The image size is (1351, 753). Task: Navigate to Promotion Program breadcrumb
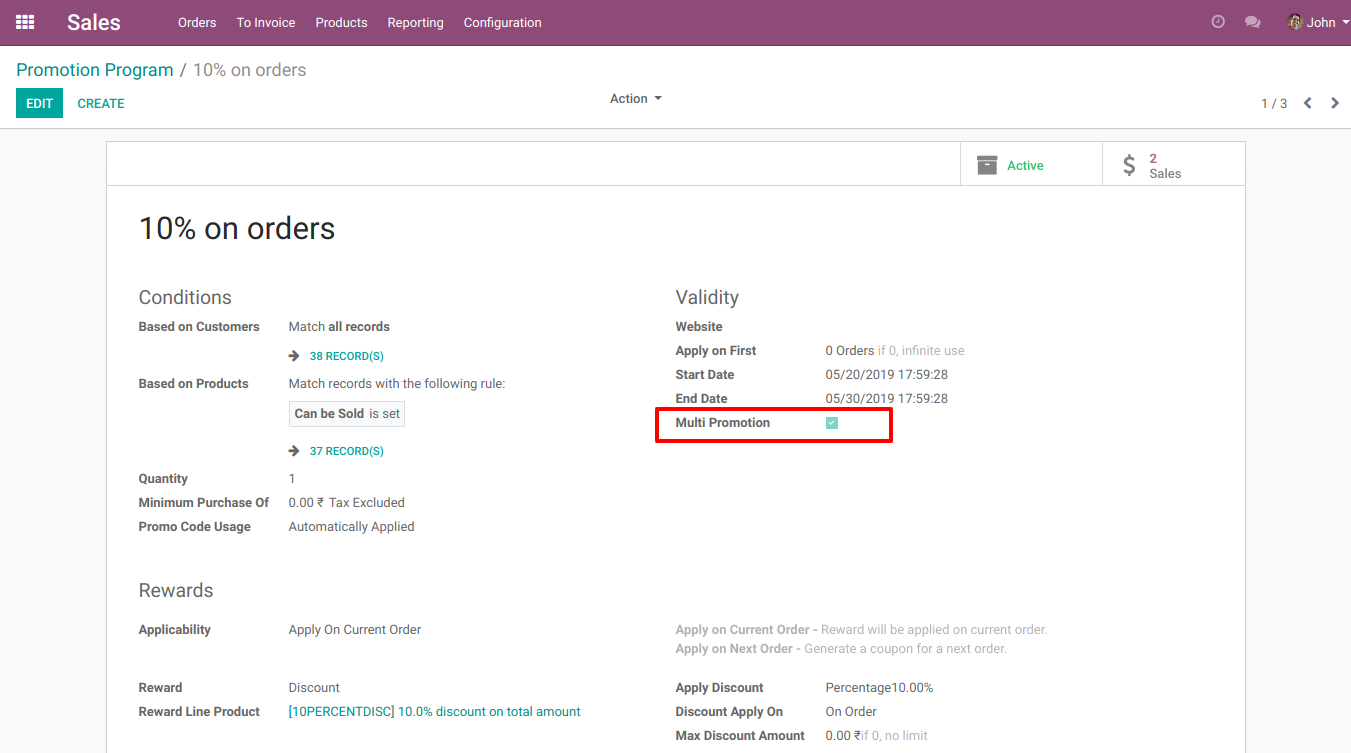(94, 70)
